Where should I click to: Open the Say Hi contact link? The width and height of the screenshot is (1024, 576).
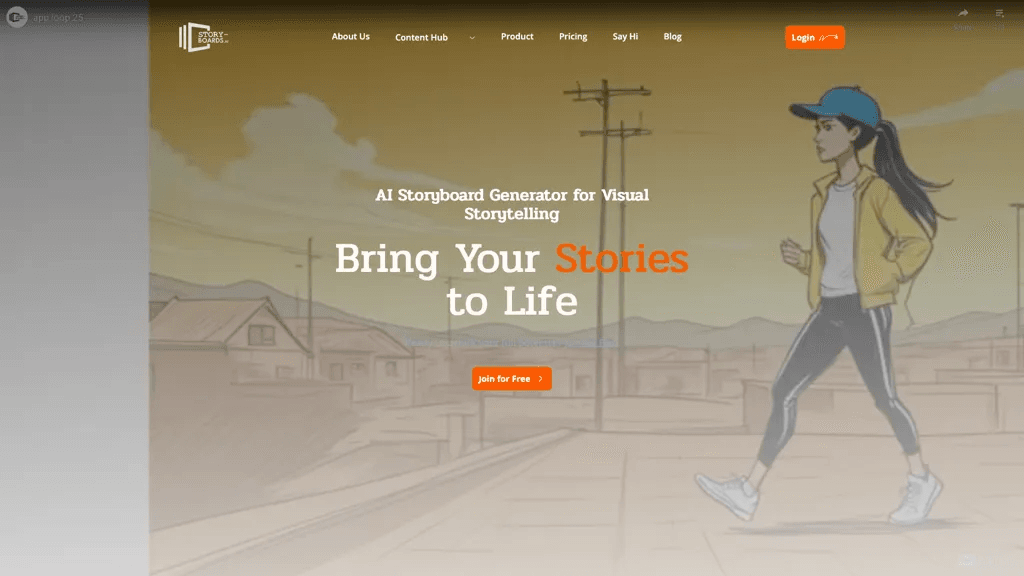(x=625, y=37)
